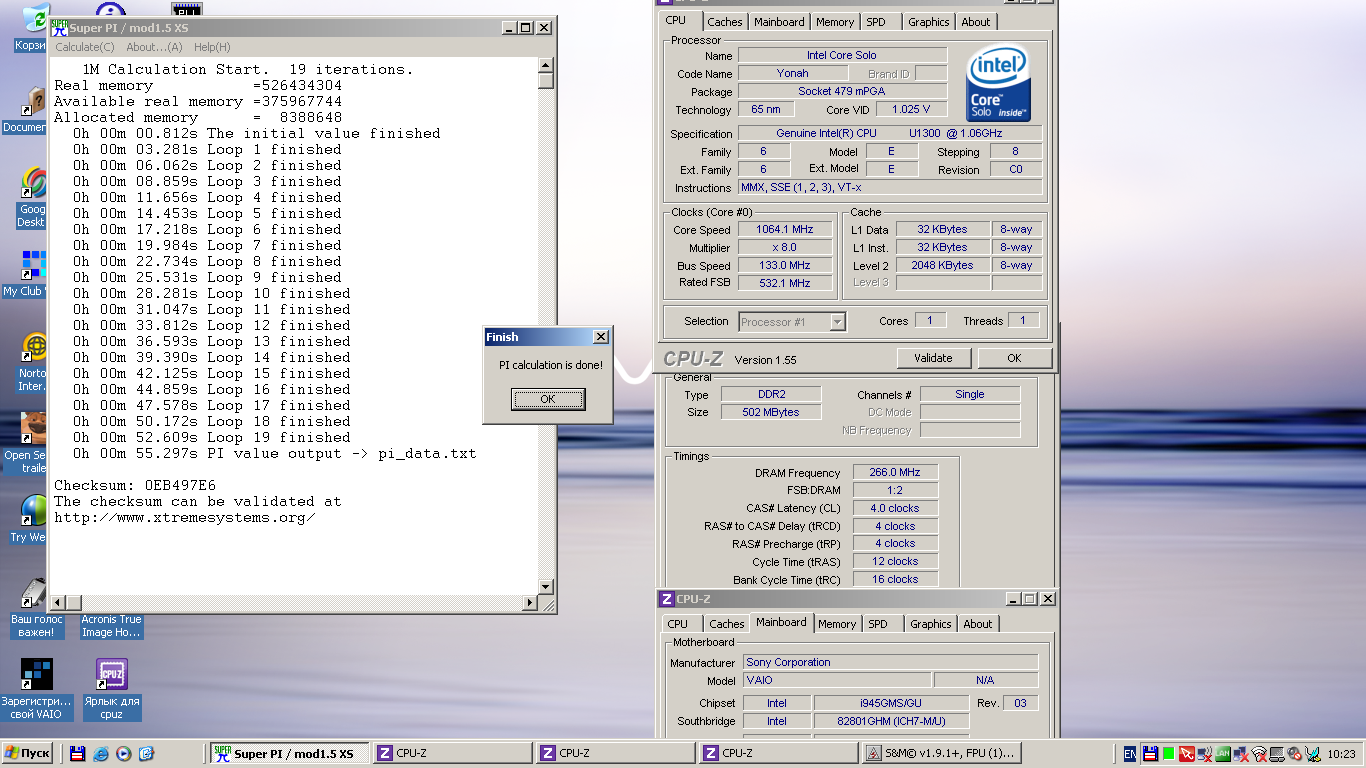Select Caches tab in CPU-Z Sony mainboard window
Screen dimensions: 1366x768
tap(727, 624)
